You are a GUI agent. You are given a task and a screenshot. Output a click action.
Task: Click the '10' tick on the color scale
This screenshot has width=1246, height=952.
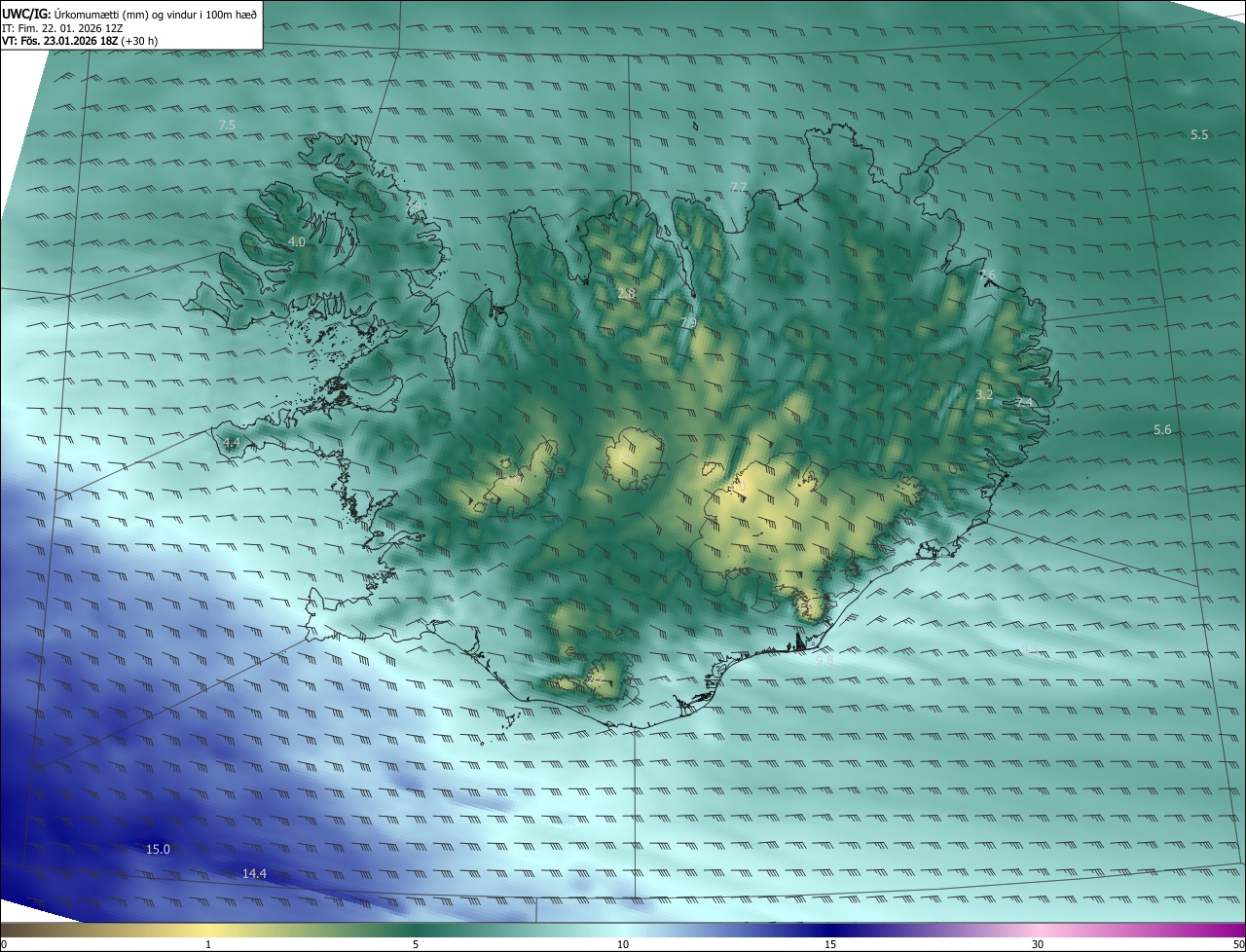coord(623,944)
